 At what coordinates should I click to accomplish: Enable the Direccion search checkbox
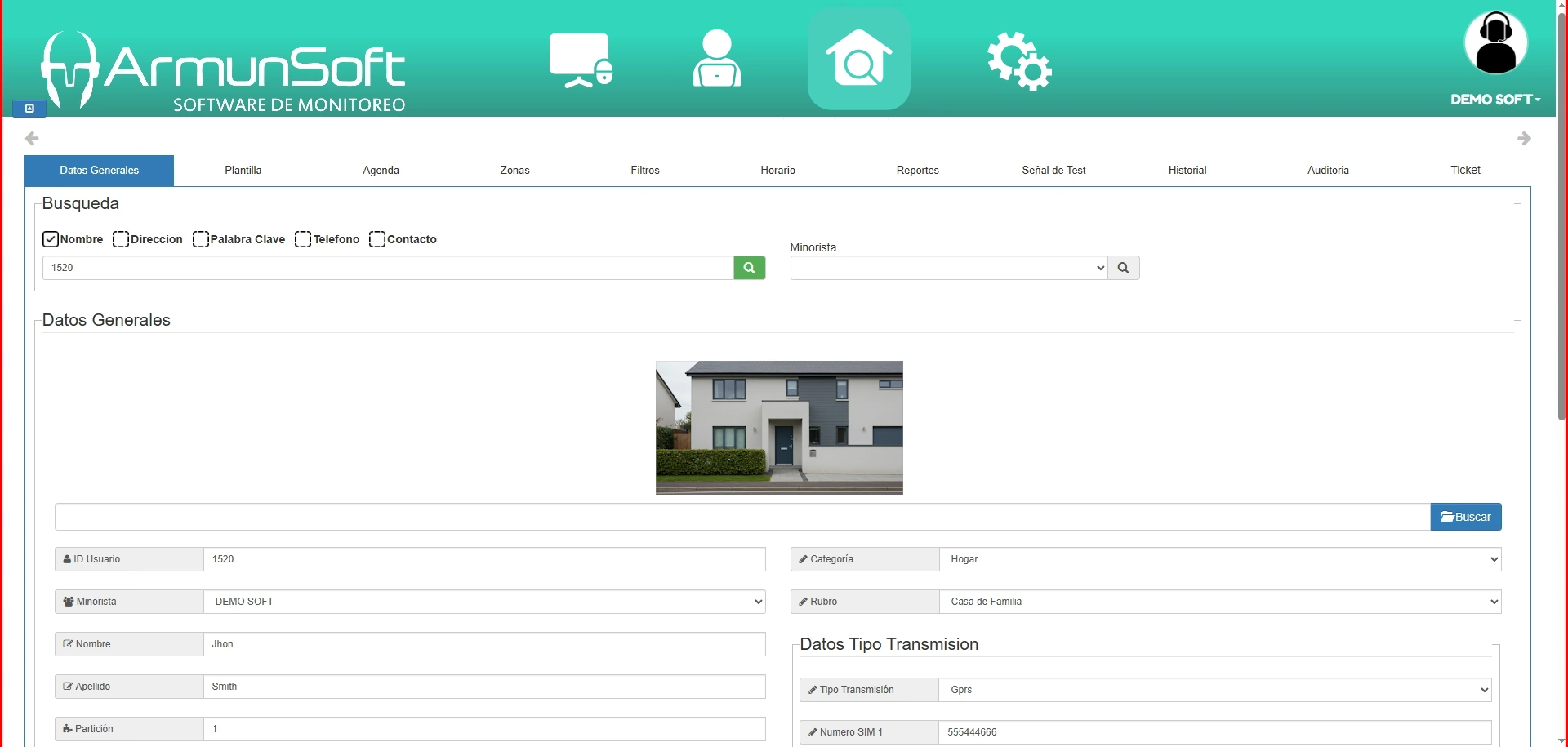[121, 239]
